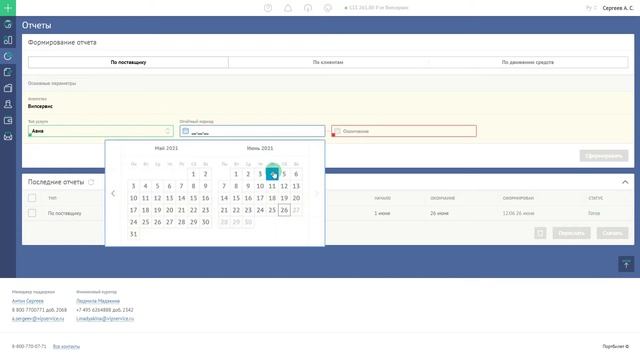640x360 pixels.
Task: Check the По поставщику report row checkbox
Action: pyautogui.click(x=32, y=213)
